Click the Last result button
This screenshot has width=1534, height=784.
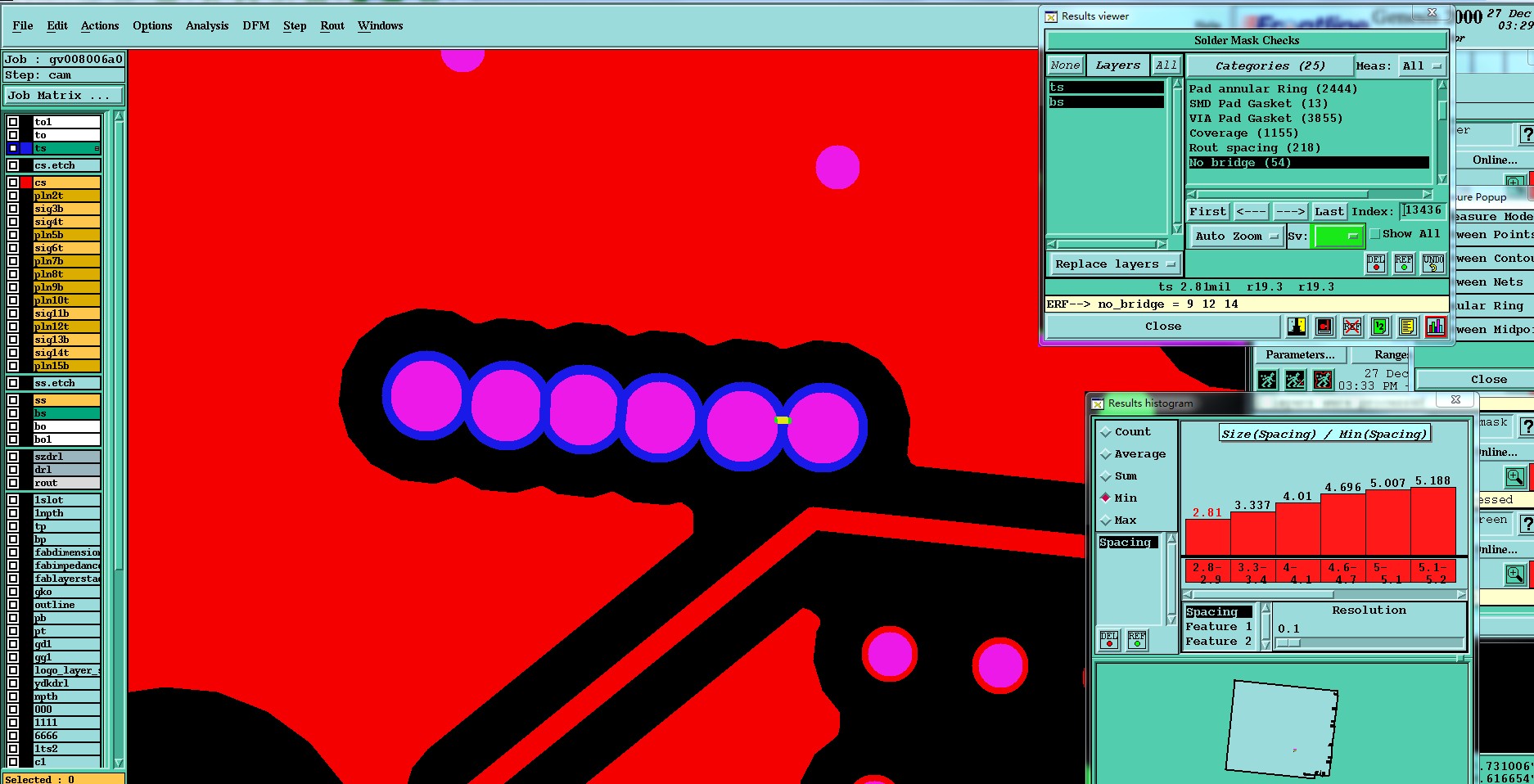(1329, 212)
